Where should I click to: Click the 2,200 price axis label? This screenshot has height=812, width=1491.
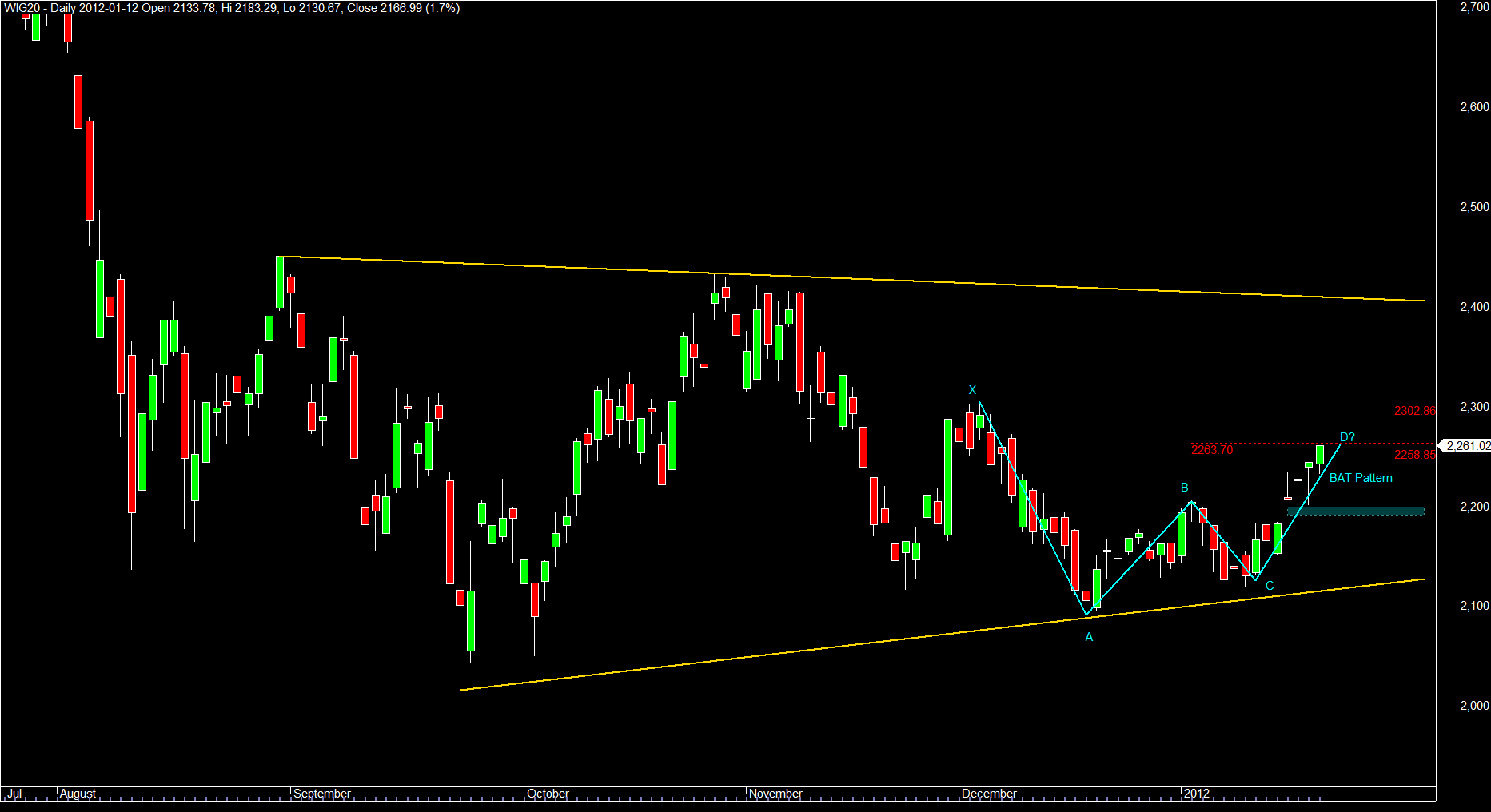pyautogui.click(x=1474, y=507)
